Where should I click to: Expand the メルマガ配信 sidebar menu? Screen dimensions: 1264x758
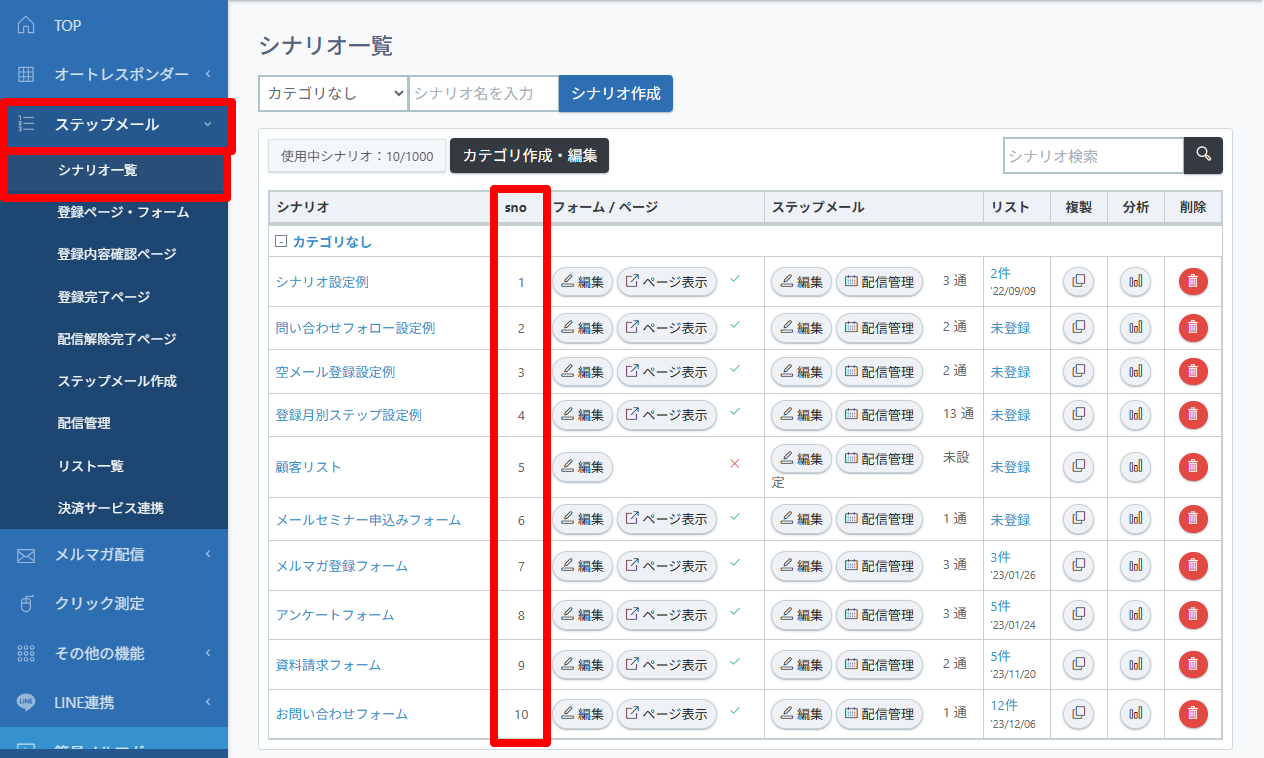click(x=115, y=554)
